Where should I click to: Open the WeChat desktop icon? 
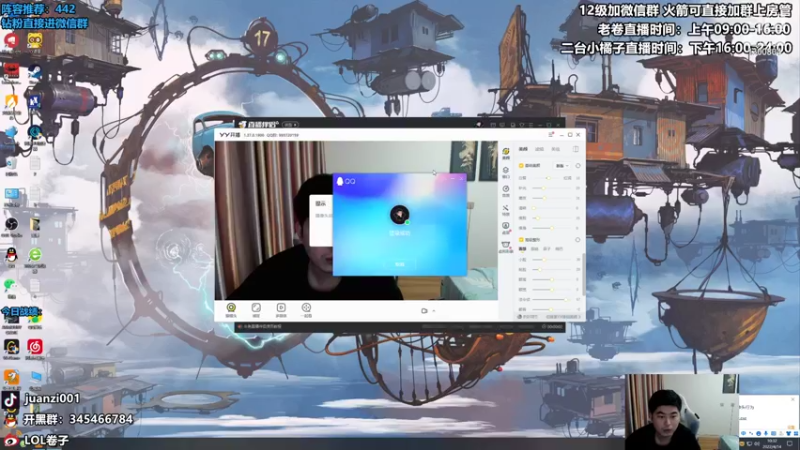tap(11, 286)
